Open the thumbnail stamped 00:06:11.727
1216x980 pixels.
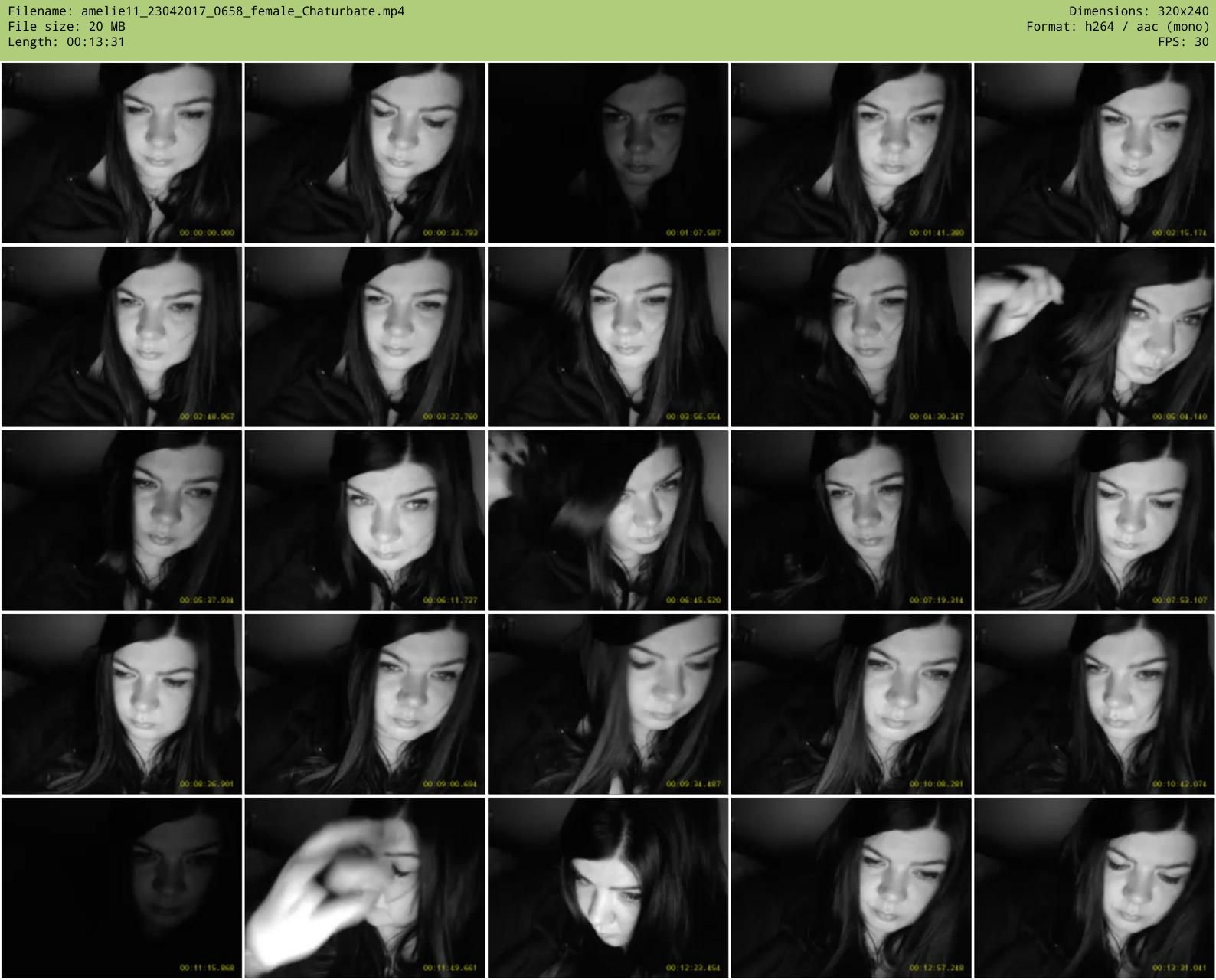click(x=364, y=521)
